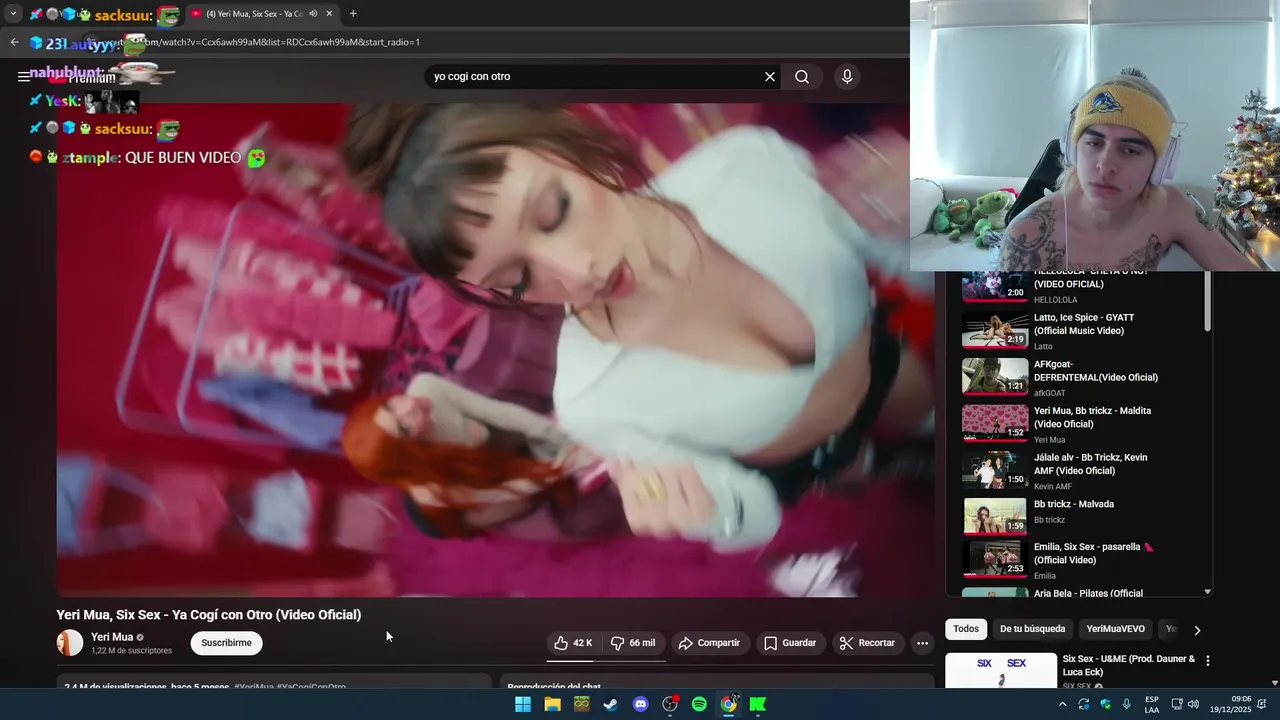Click the playlist panel scrollbar thumb
The height and width of the screenshot is (720, 1280).
(x=1207, y=301)
